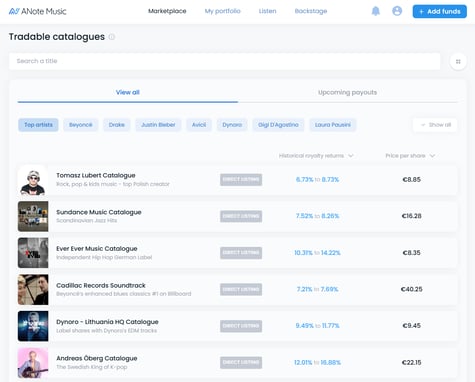The height and width of the screenshot is (382, 475).
Task: Open Ever Ever Music Catalogue thumbnail
Action: 33,253
